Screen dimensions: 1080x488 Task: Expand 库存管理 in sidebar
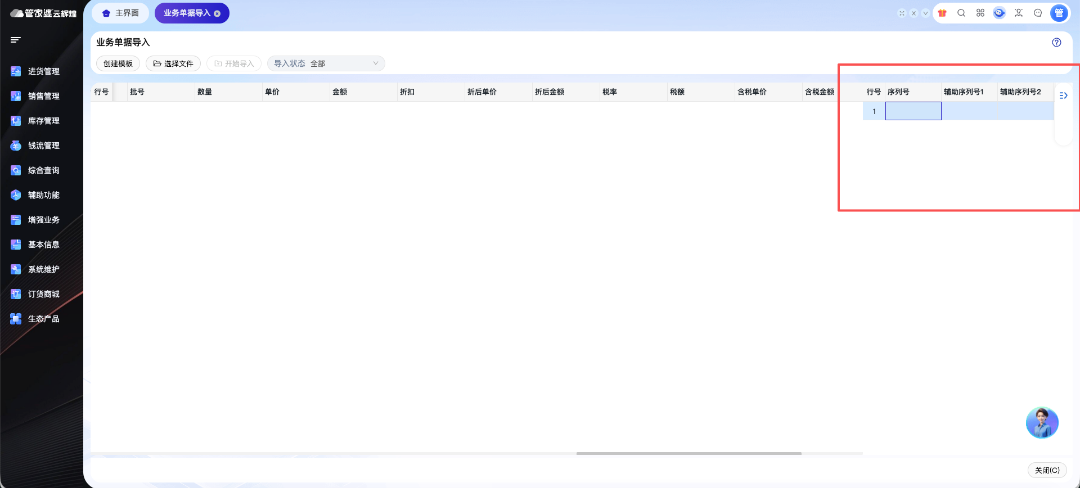tap(43, 121)
